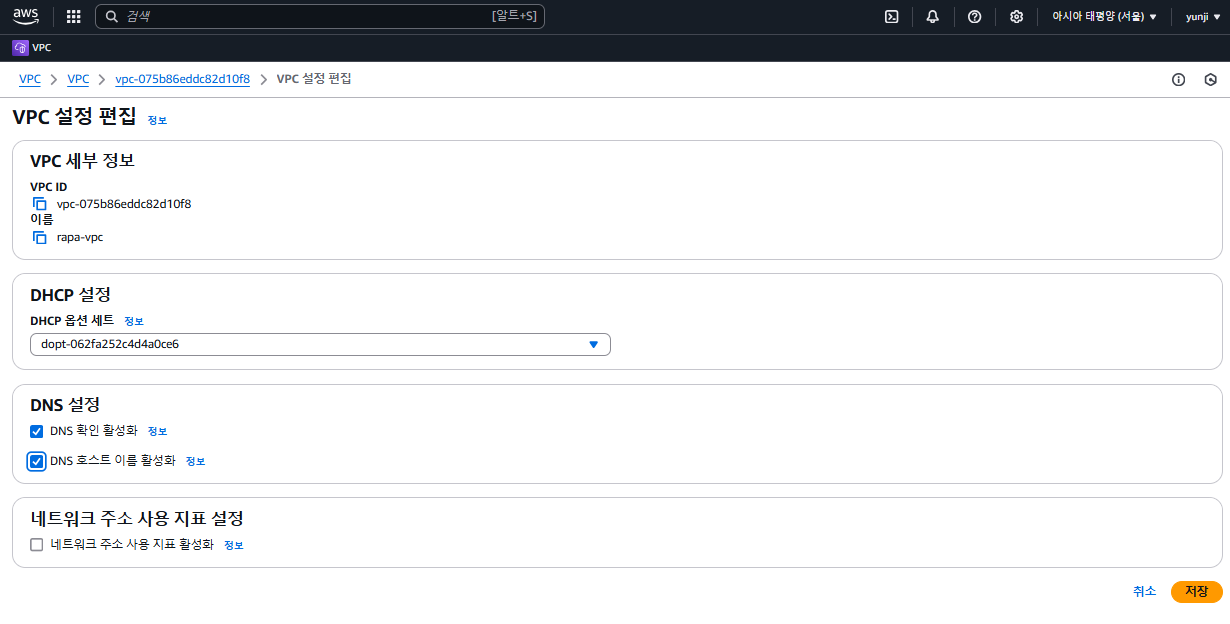Click the 저장 save button

pyautogui.click(x=1197, y=591)
